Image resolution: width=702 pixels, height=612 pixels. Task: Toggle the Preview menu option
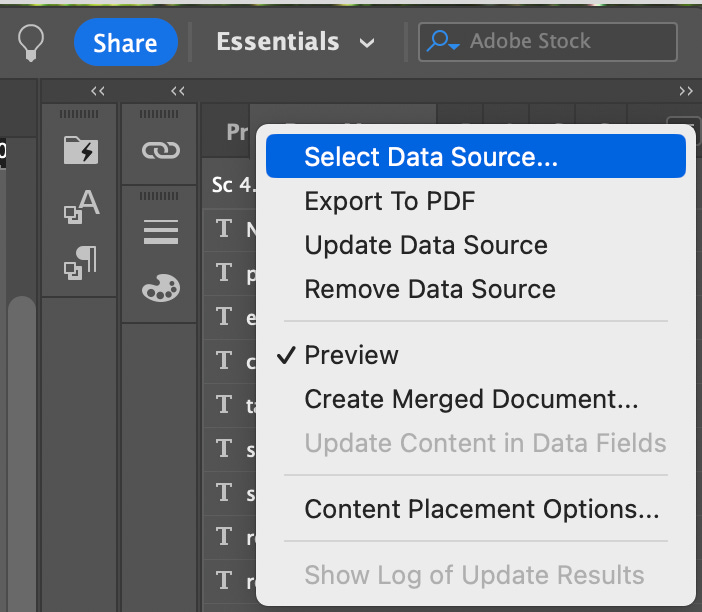351,355
